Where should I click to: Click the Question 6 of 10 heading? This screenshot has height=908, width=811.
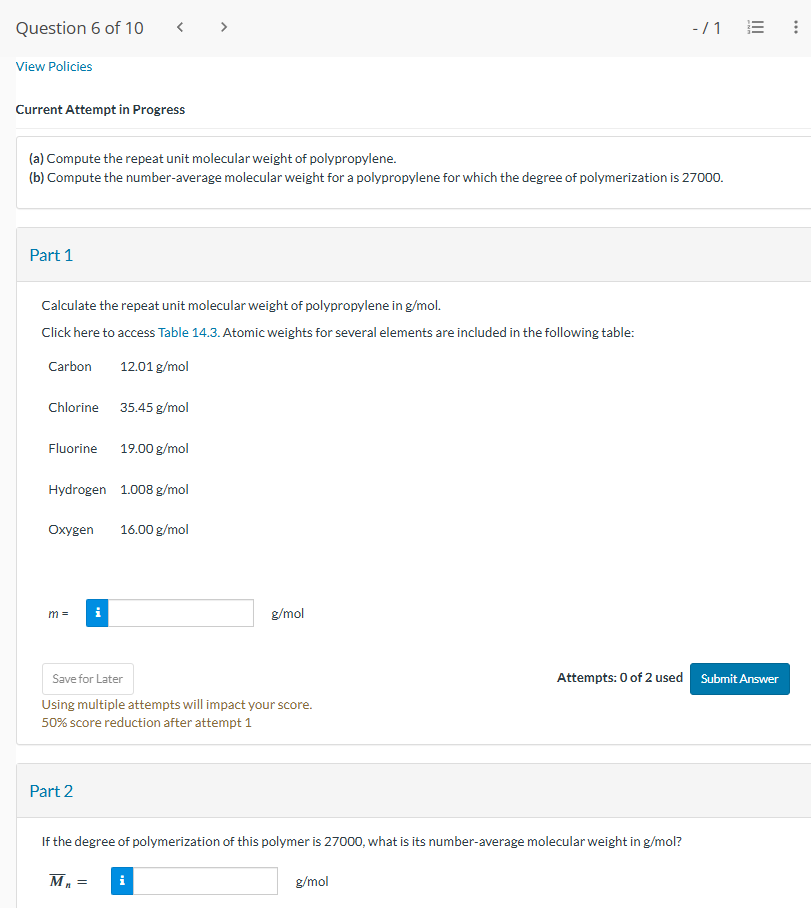[x=79, y=27]
